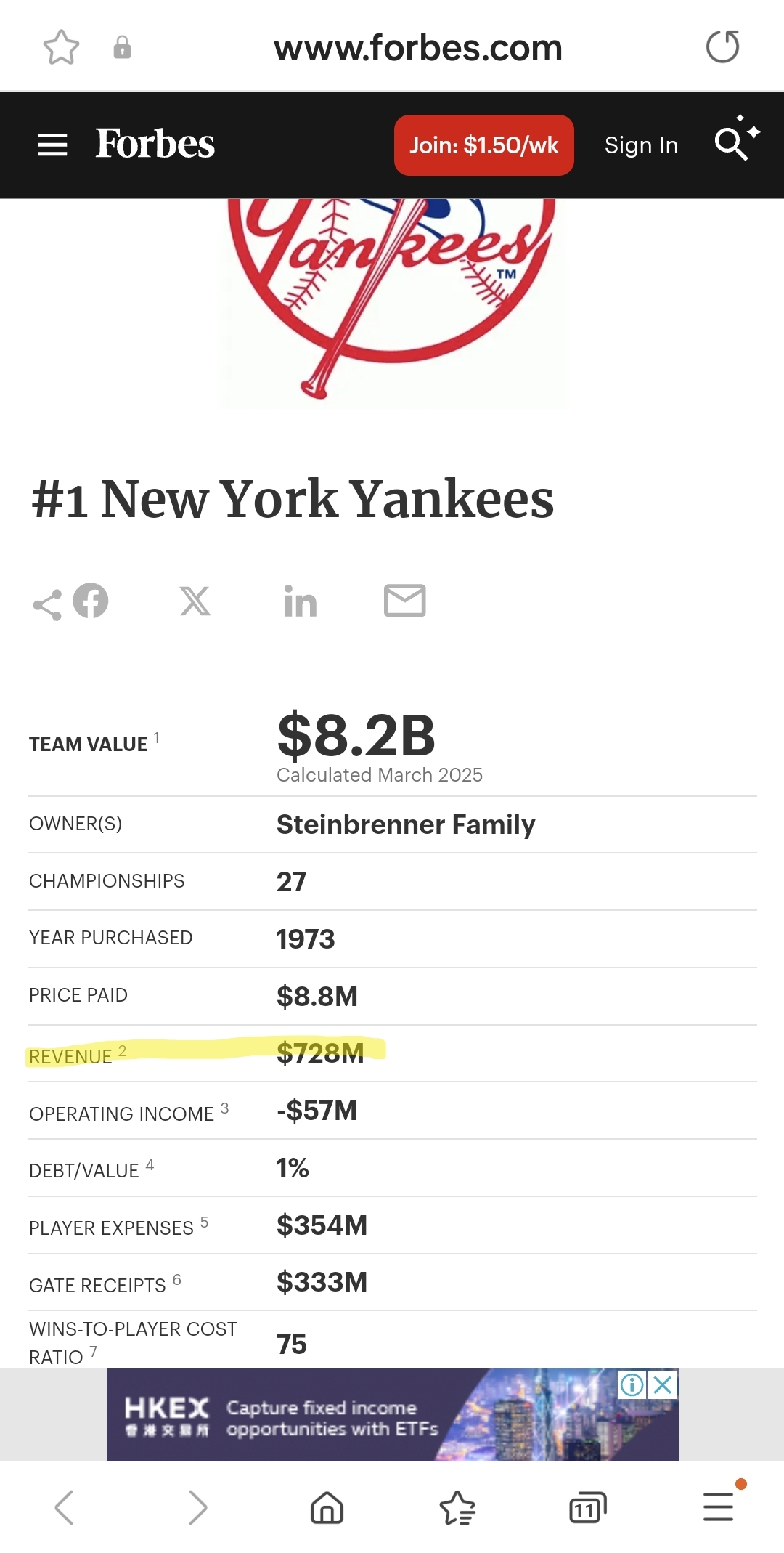The height and width of the screenshot is (1553, 784).
Task: Navigate back in the browser
Action: [x=64, y=1507]
